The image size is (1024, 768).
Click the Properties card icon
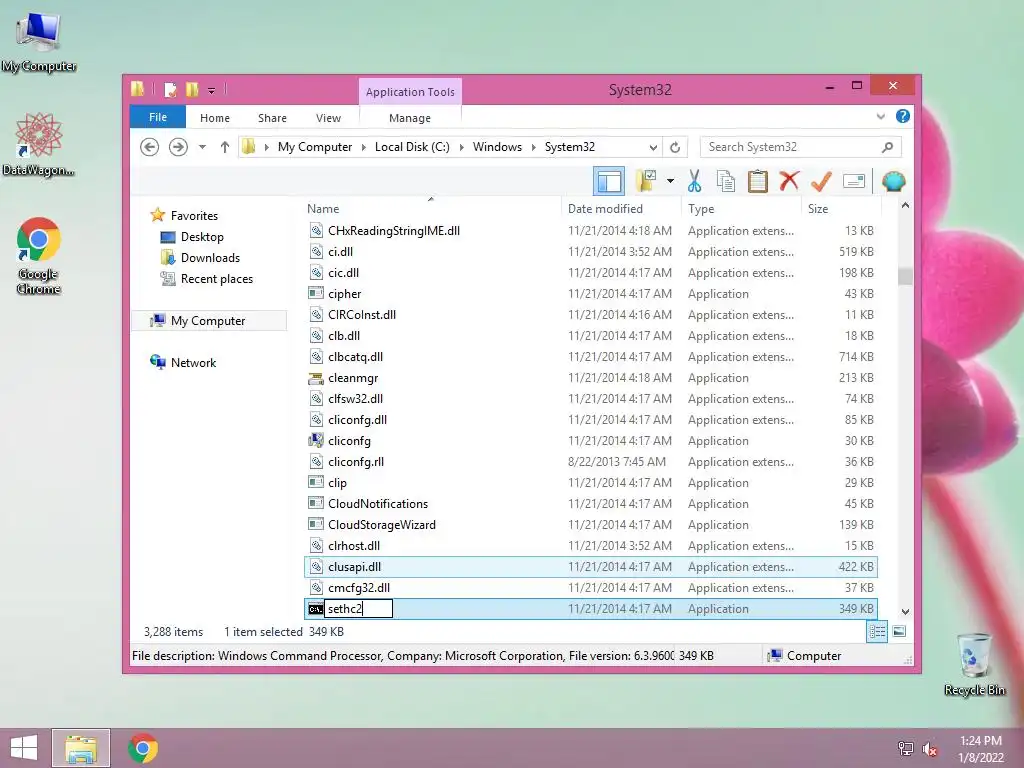[x=854, y=181]
